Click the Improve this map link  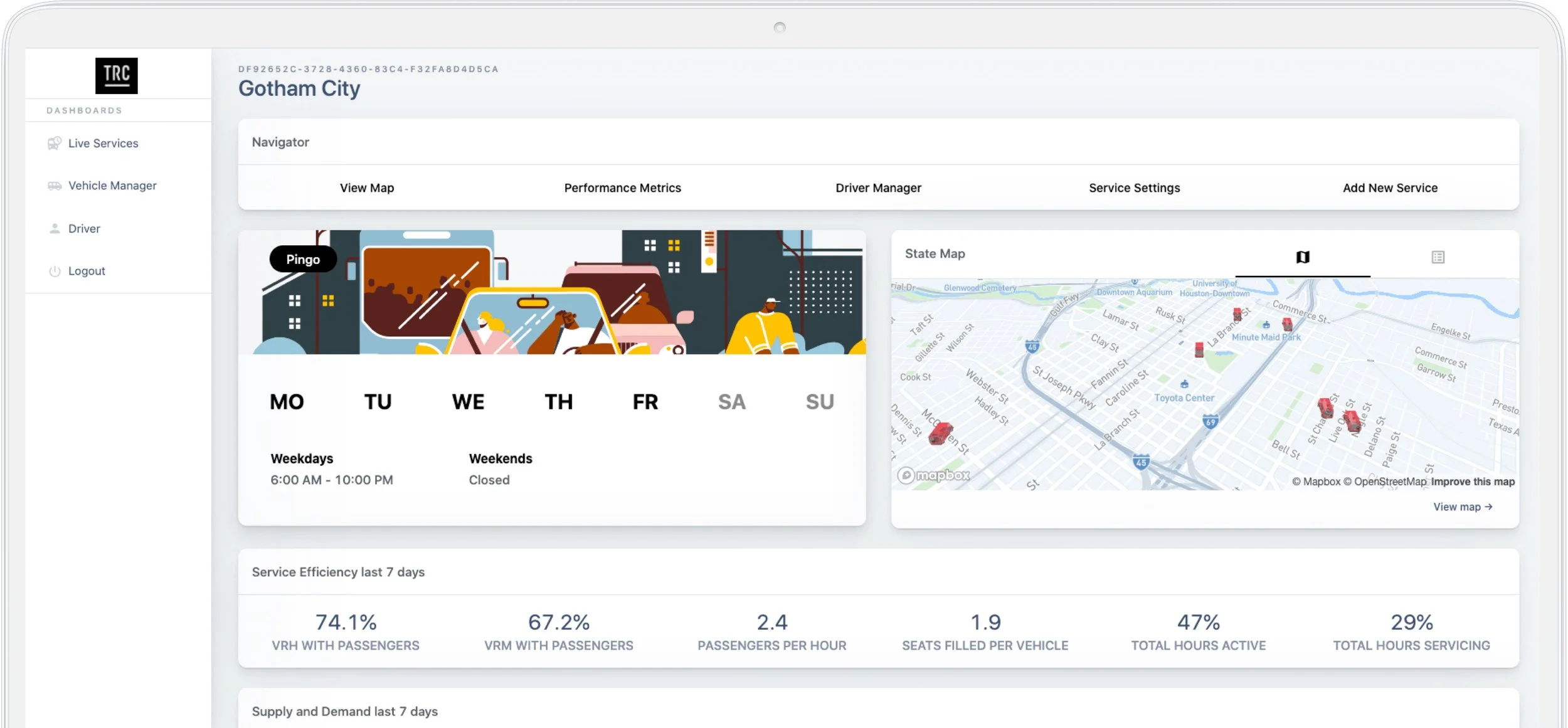pos(1473,482)
